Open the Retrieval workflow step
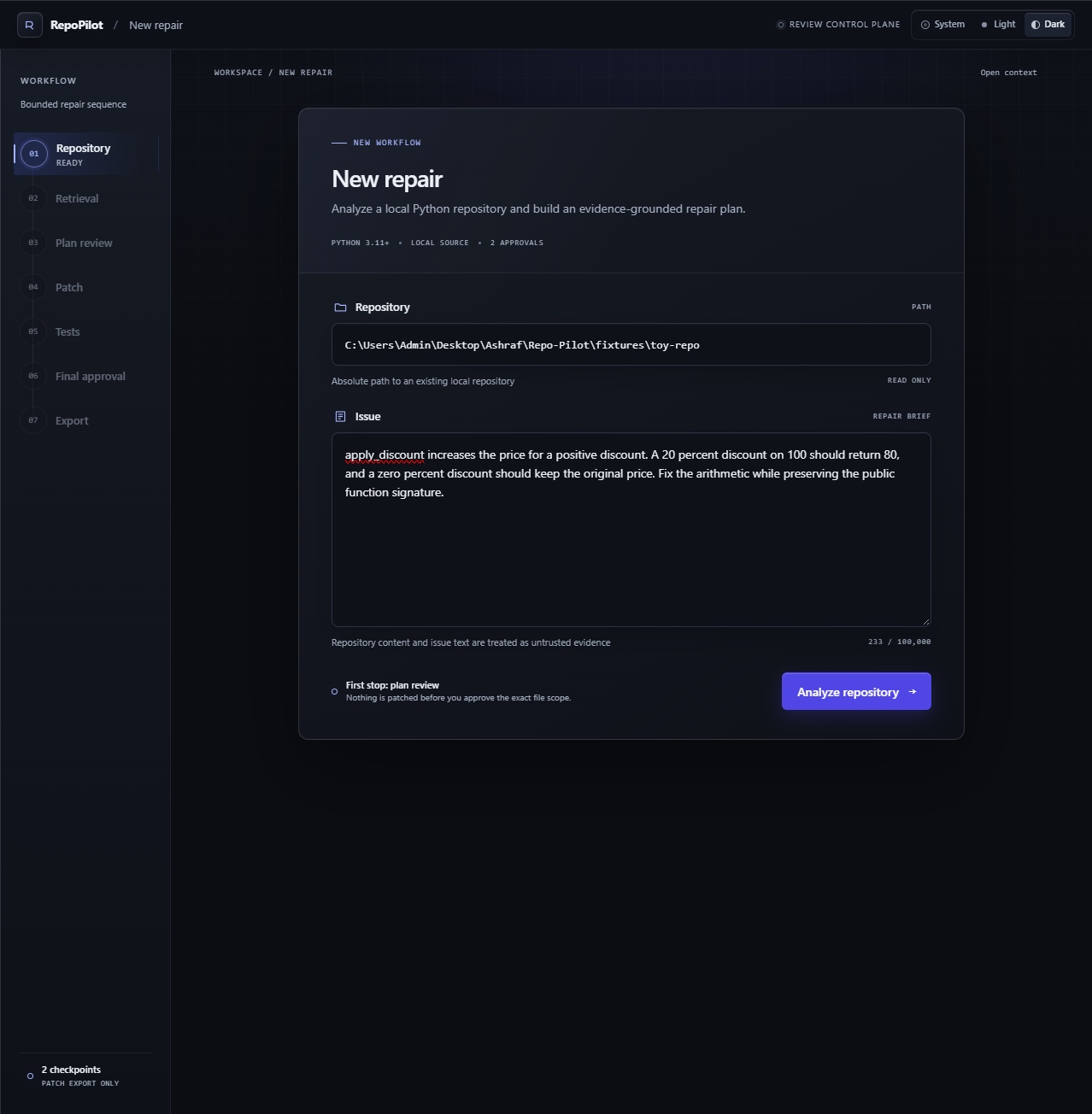The height and width of the screenshot is (1114, 1092). [86, 198]
